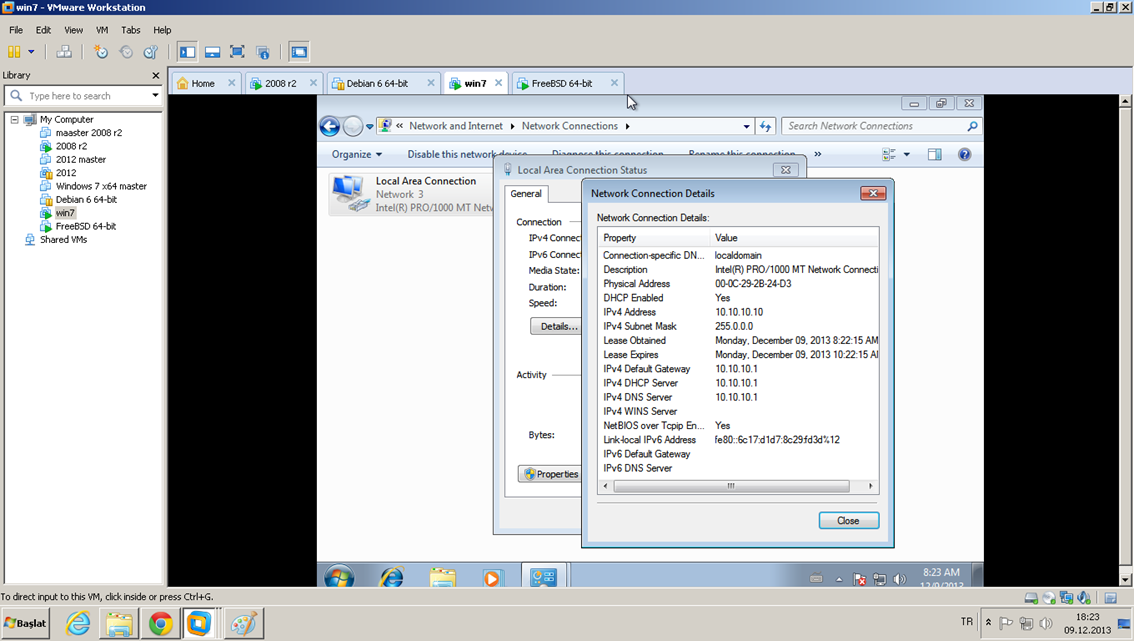This screenshot has width=1134, height=641.
Task: Open the snapshot manager icon
Action: (151, 52)
